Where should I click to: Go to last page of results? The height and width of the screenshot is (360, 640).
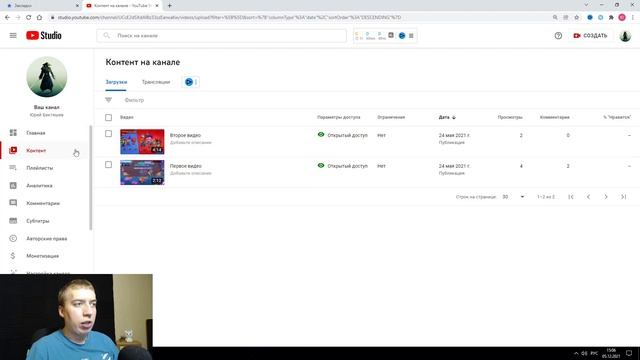point(623,197)
